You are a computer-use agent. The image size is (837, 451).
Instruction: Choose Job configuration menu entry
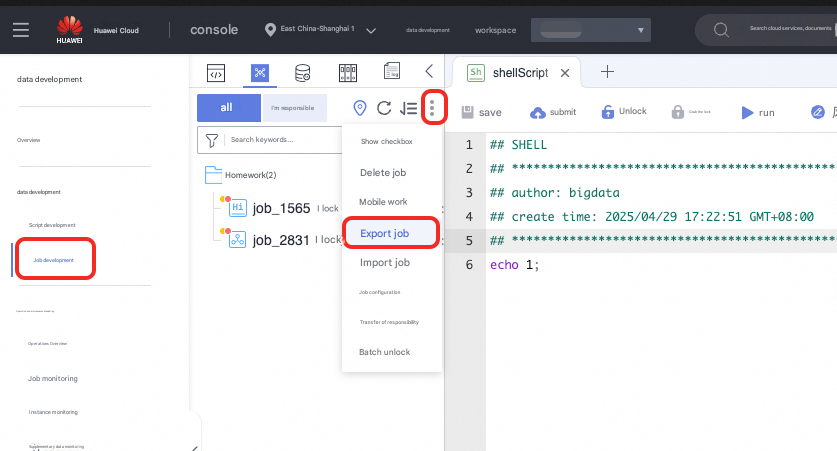[x=380, y=292]
